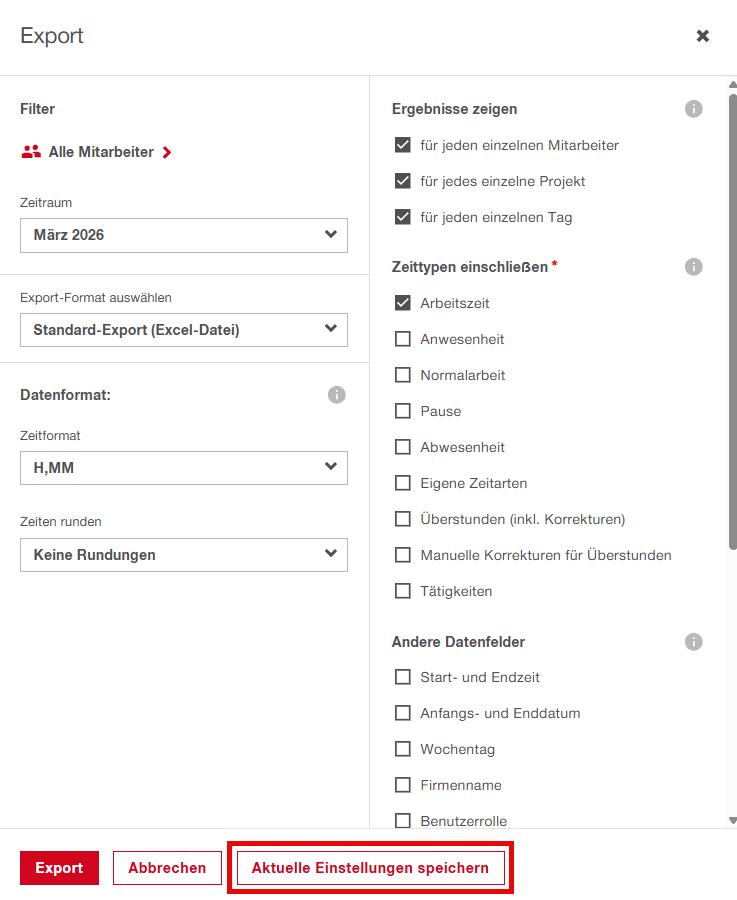Click the Alle Mitarbeiter people icon
Image resolution: width=737 pixels, height=900 pixels.
click(31, 152)
